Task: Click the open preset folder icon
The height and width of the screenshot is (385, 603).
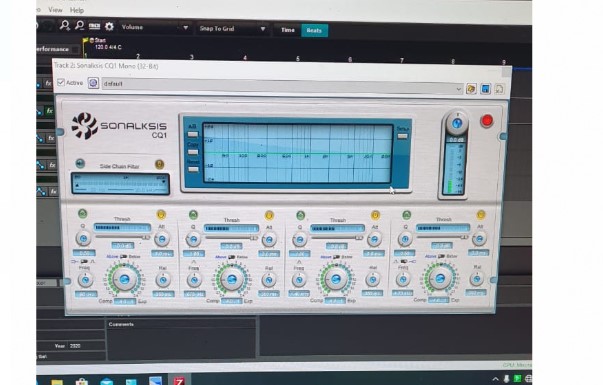Action: (x=471, y=89)
